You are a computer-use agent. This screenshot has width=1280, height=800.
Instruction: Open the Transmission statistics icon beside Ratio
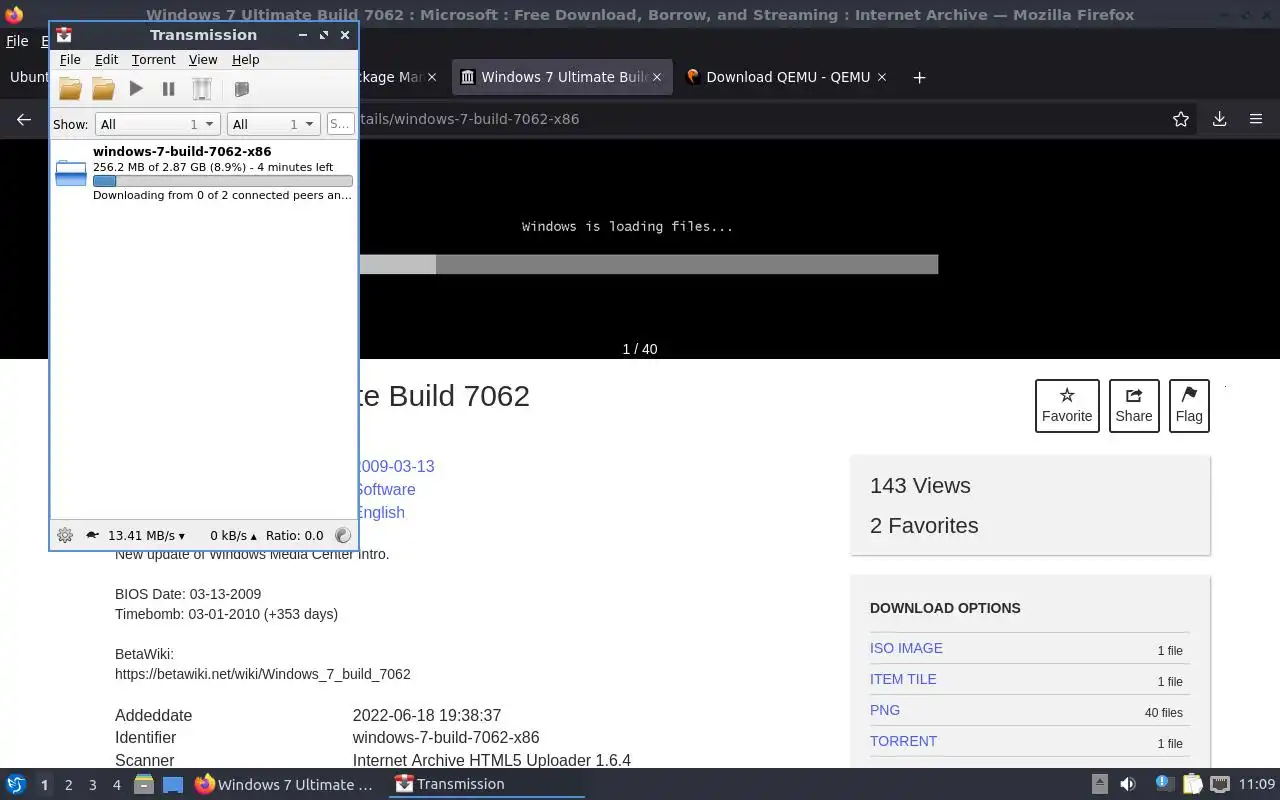click(x=342, y=535)
